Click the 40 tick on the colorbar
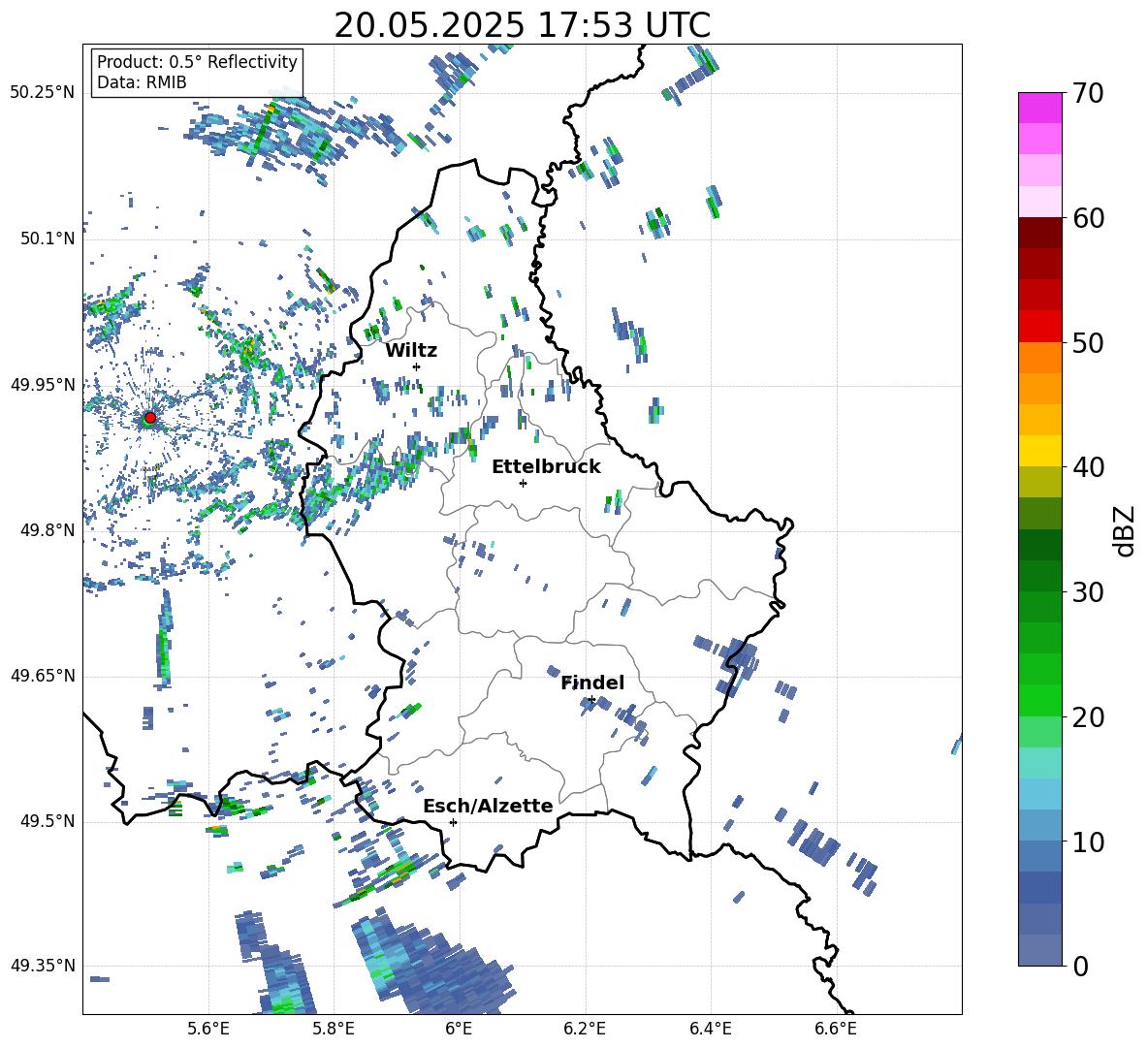Viewport: 1148px width, 1048px height. point(1087,467)
